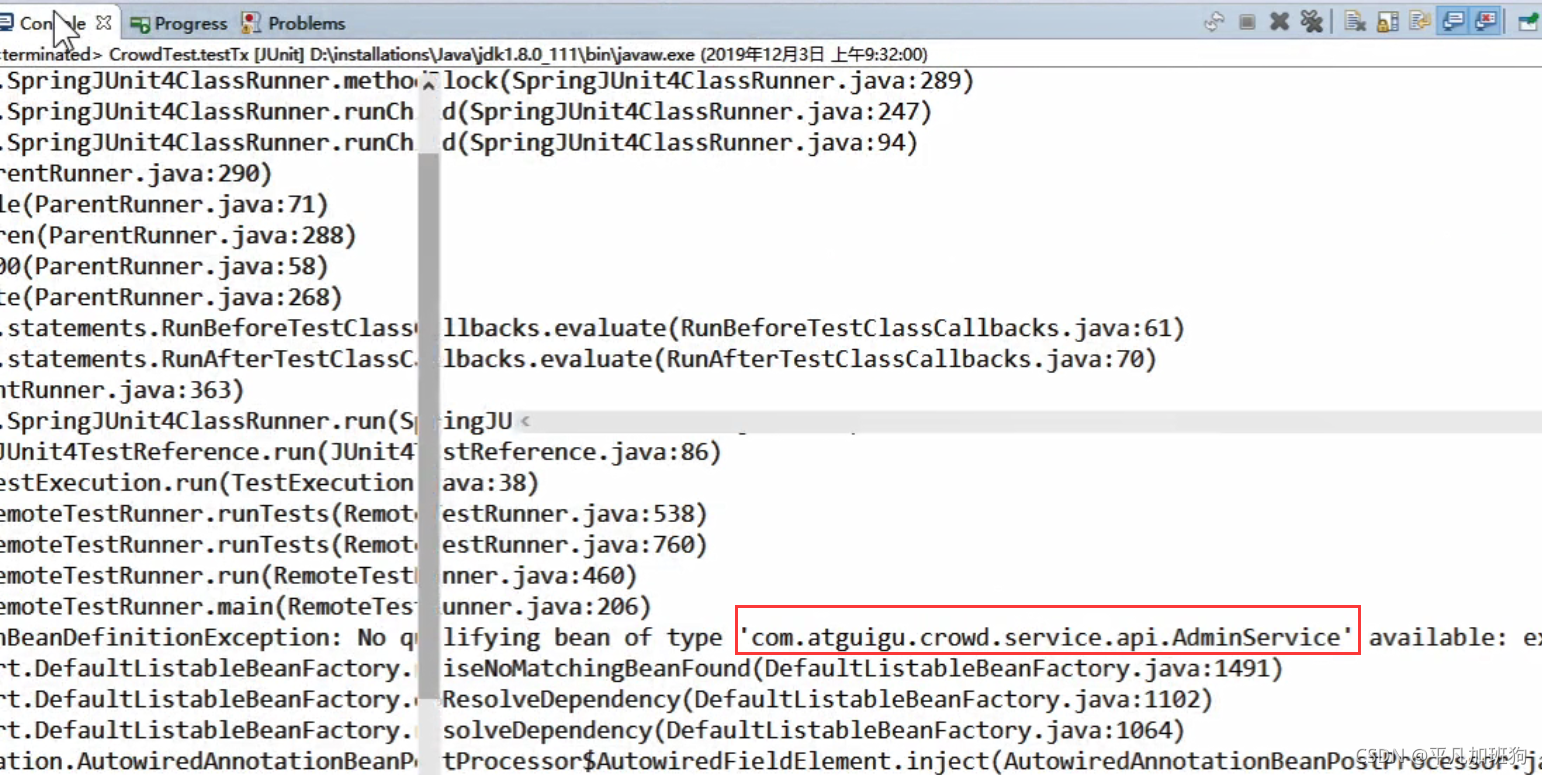Toggle Word Wrap in console
This screenshot has width=1542, height=775.
[1419, 21]
